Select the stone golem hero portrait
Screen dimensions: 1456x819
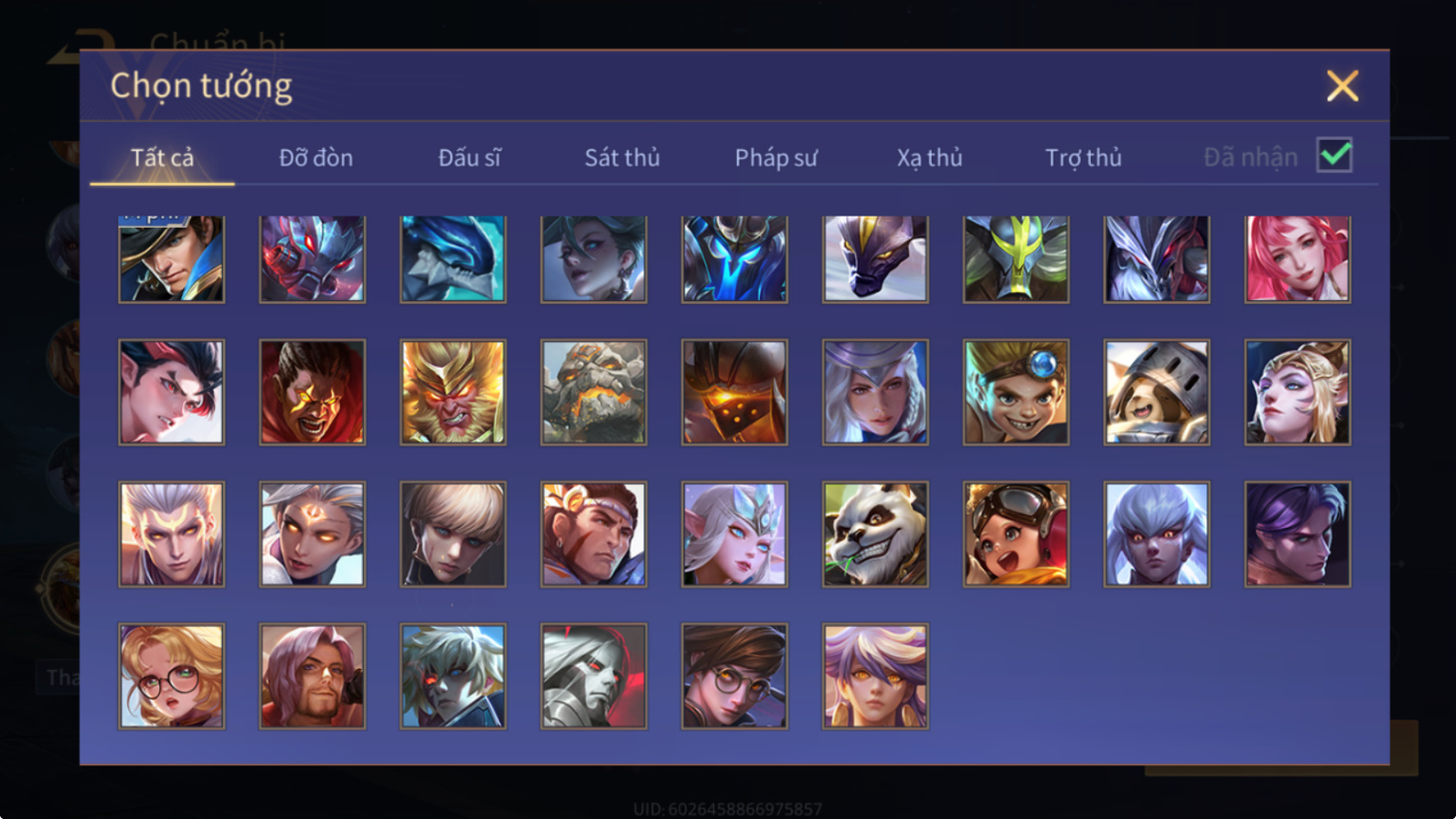[594, 393]
